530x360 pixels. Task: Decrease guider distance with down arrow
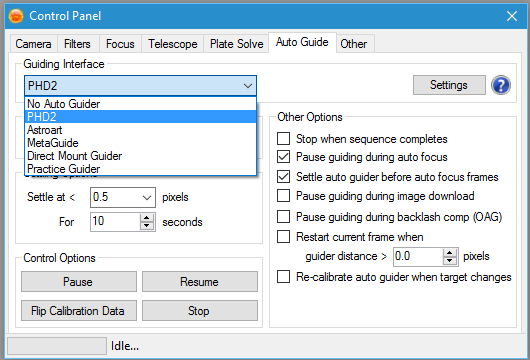pos(450,261)
